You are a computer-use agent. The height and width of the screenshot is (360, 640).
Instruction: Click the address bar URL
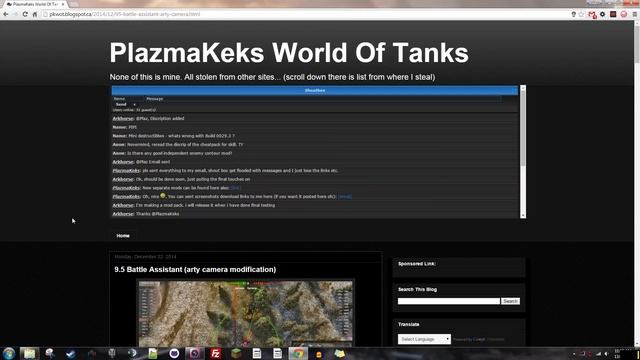point(124,14)
